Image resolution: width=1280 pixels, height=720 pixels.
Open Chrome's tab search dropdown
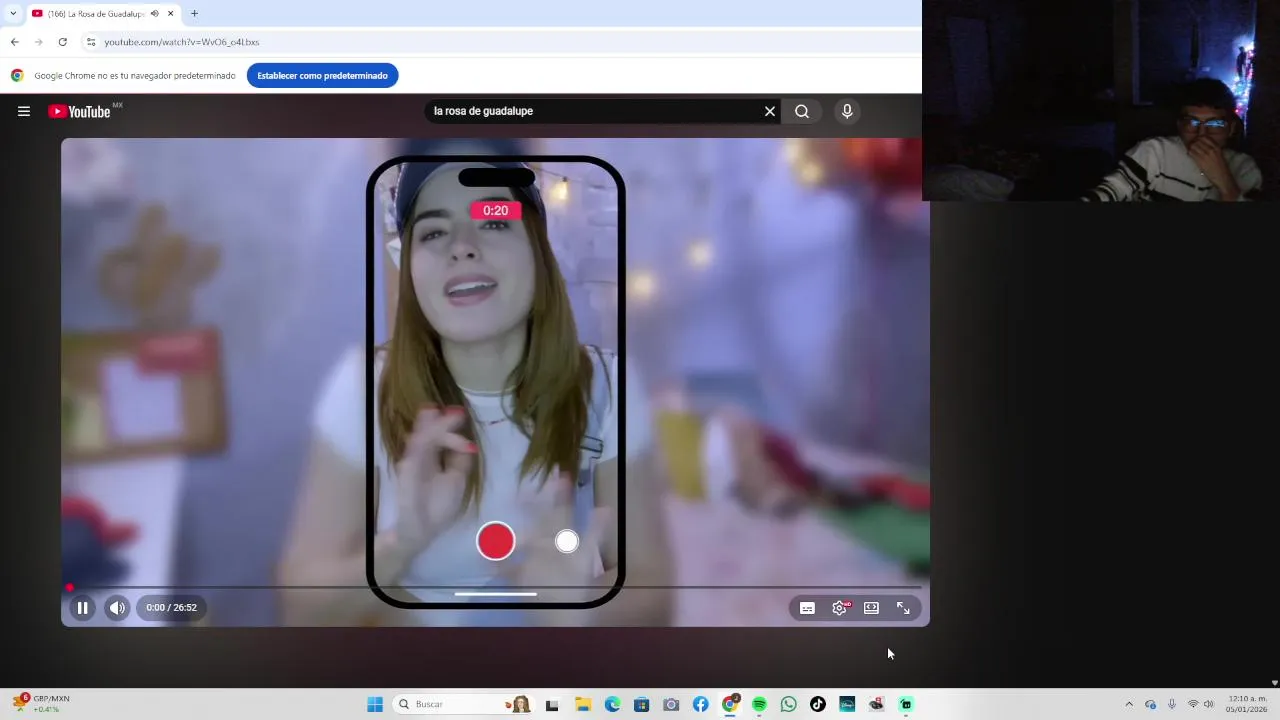pos(12,13)
